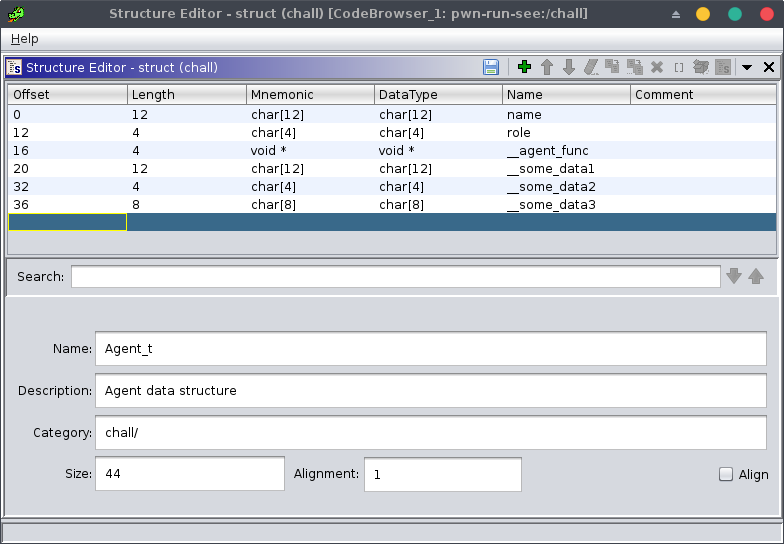Viewport: 784px width, 544px height.
Task: Toggle the Align checkbox
Action: pyautogui.click(x=726, y=475)
